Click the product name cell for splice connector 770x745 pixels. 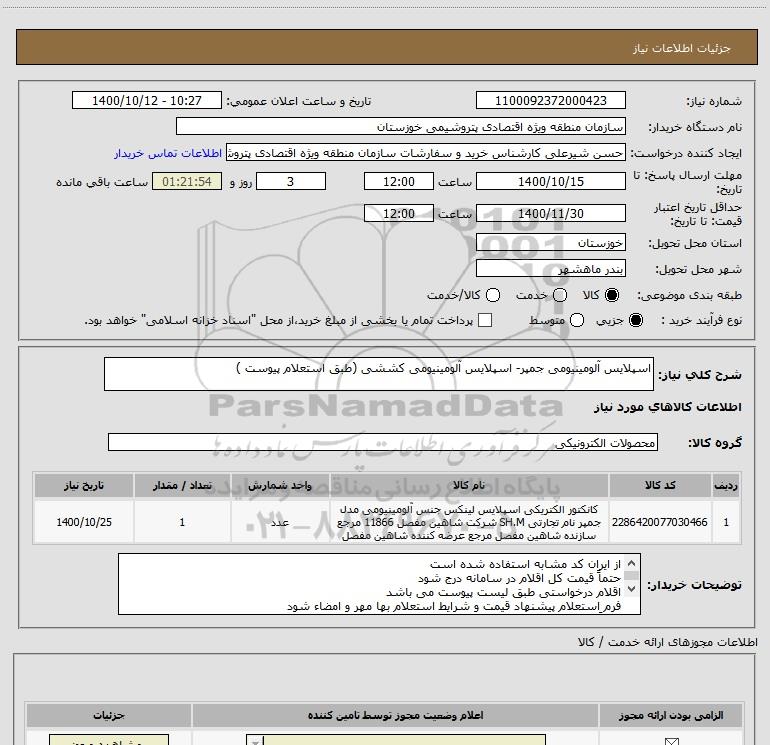[x=468, y=522]
